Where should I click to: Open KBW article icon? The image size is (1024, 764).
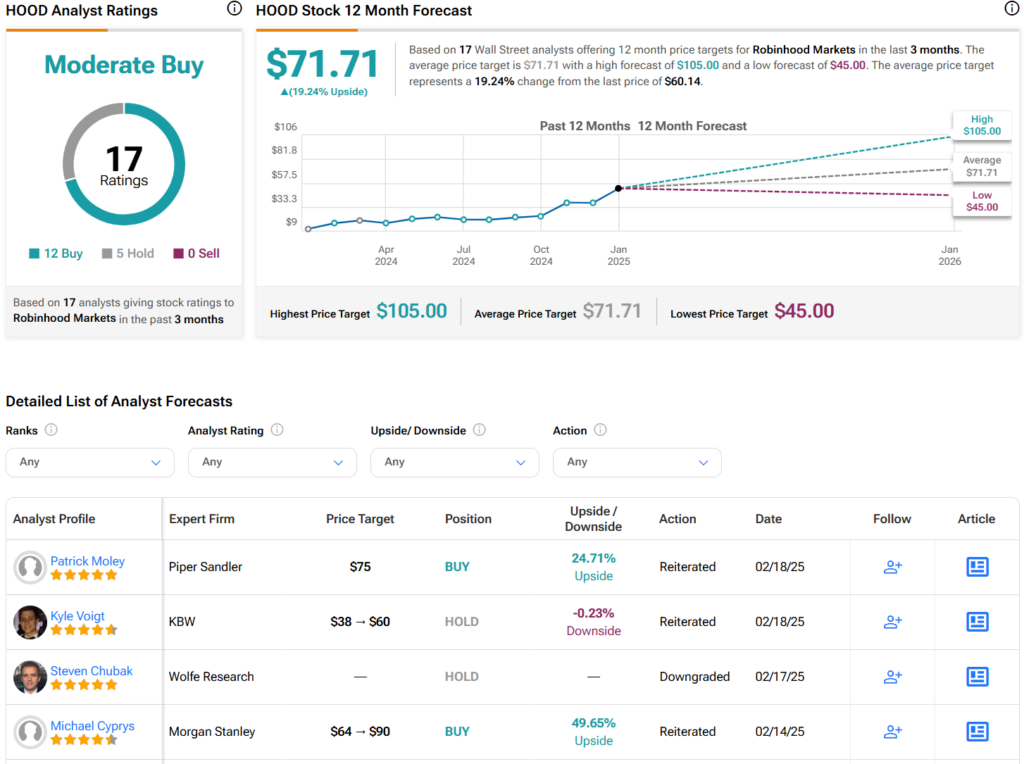[977, 622]
